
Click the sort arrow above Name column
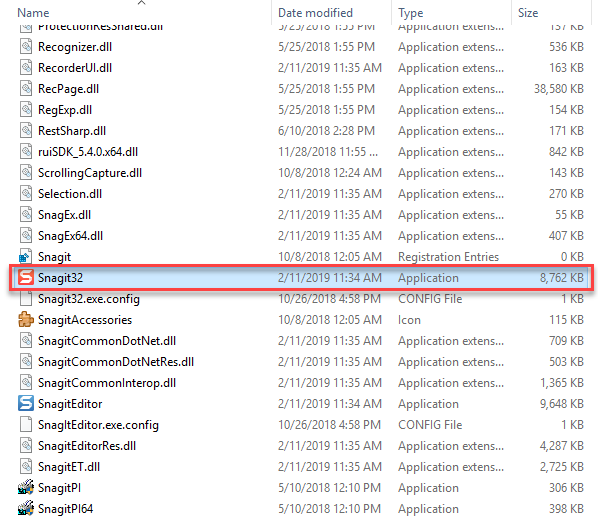(x=141, y=3)
